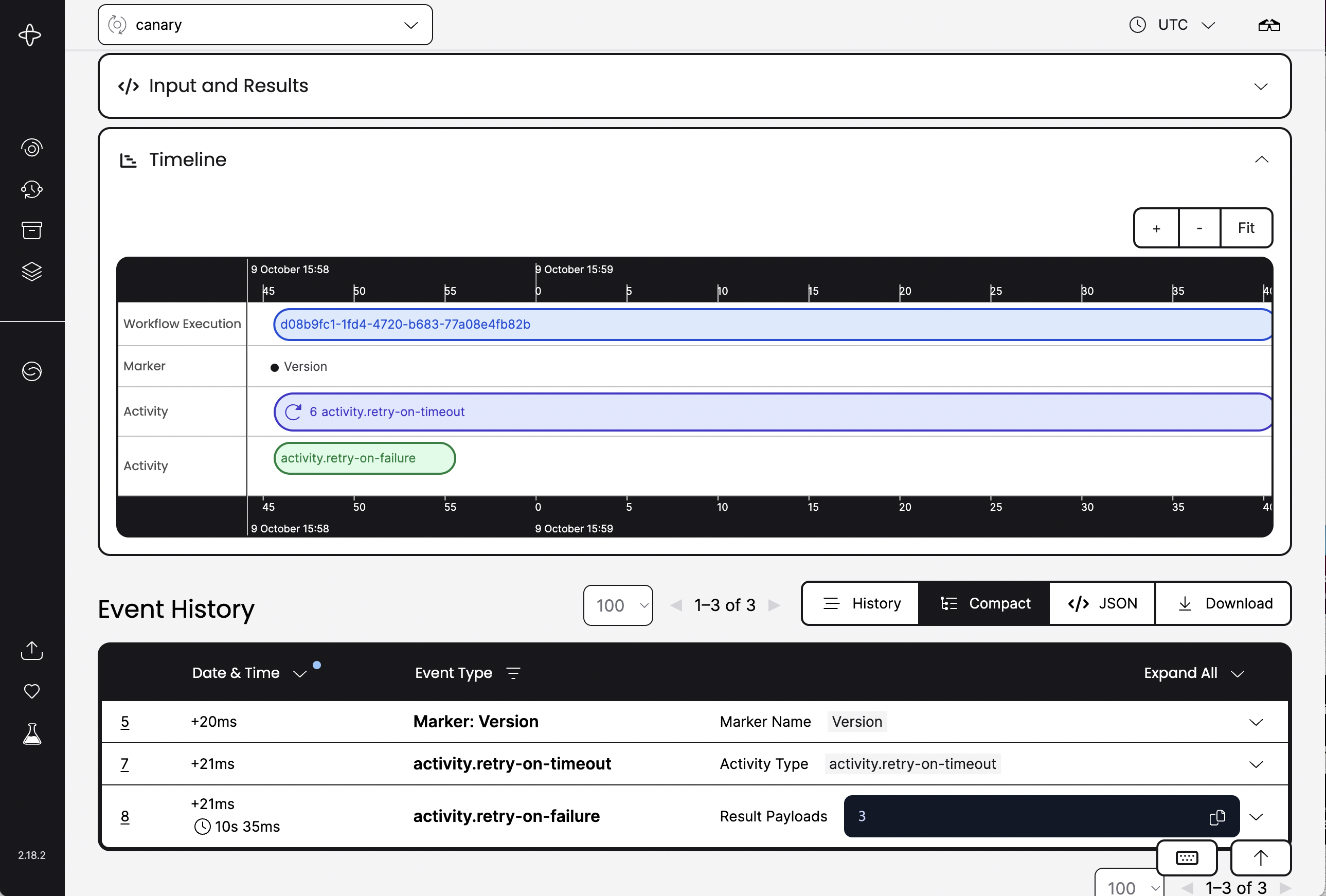Open the canary namespace dropdown
The width and height of the screenshot is (1326, 896).
click(265, 25)
